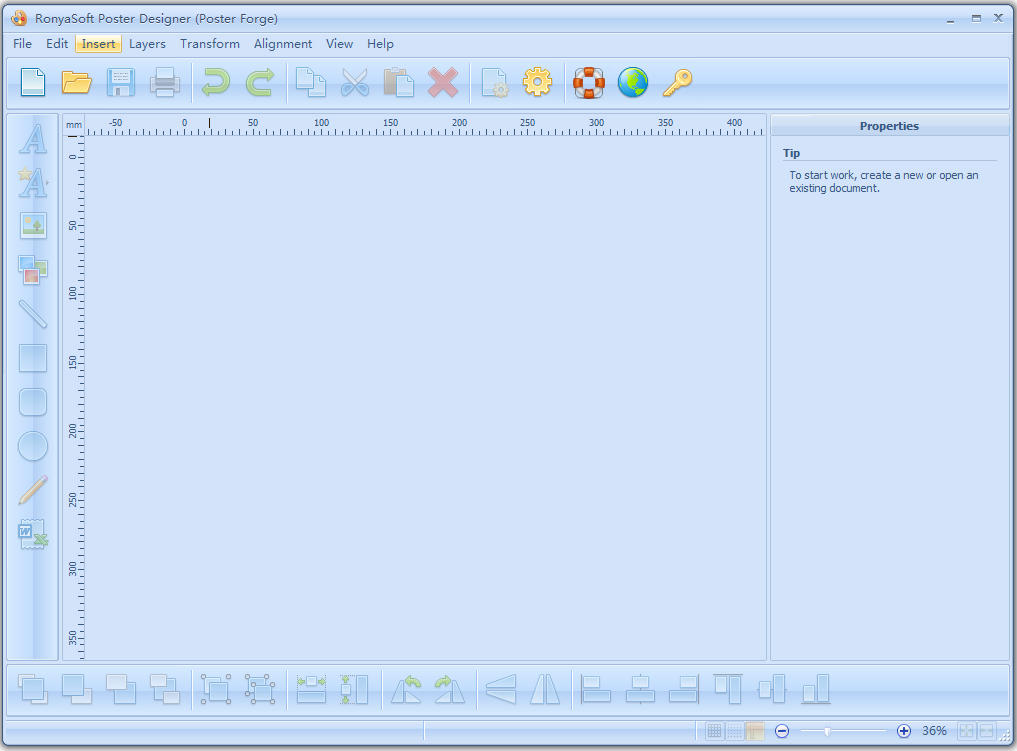
Task: Toggle the dotted grid display in status bar
Action: click(734, 731)
